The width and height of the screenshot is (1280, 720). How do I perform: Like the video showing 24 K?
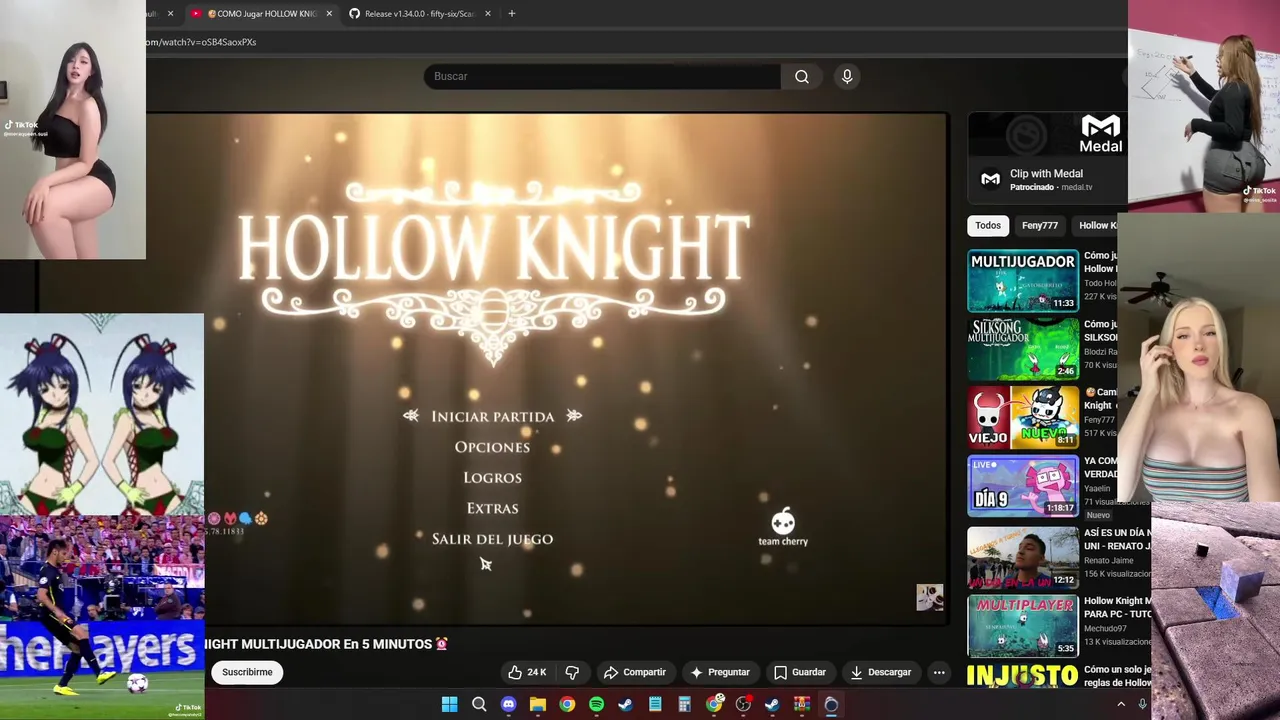527,672
